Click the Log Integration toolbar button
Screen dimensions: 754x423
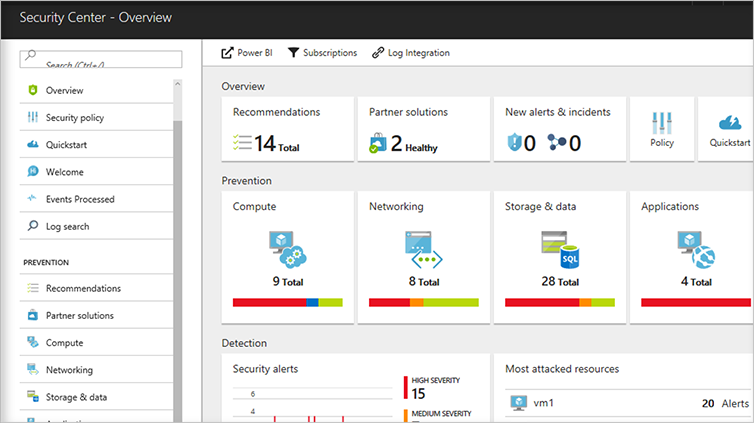click(x=411, y=53)
